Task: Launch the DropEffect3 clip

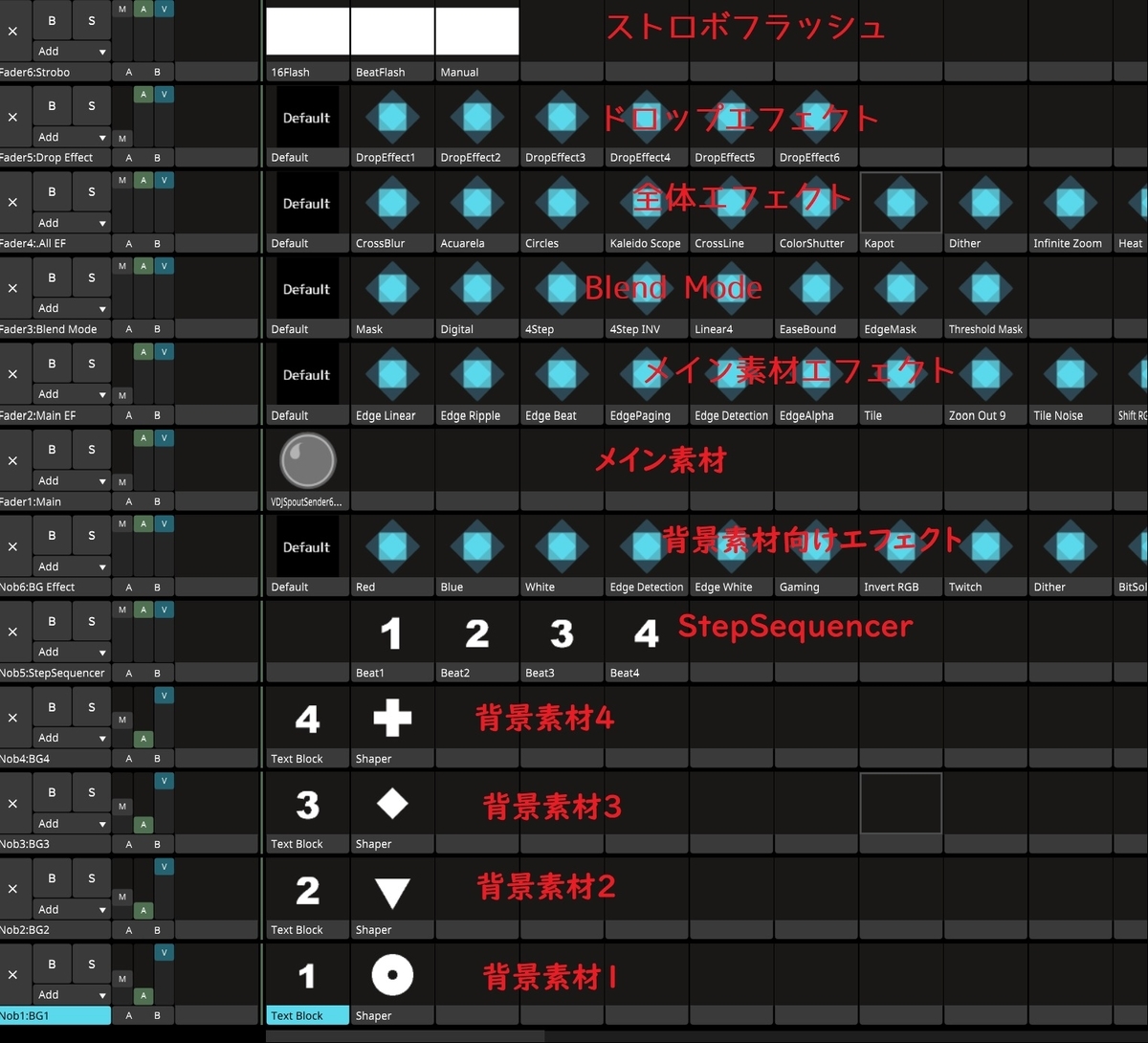Action: (x=562, y=117)
